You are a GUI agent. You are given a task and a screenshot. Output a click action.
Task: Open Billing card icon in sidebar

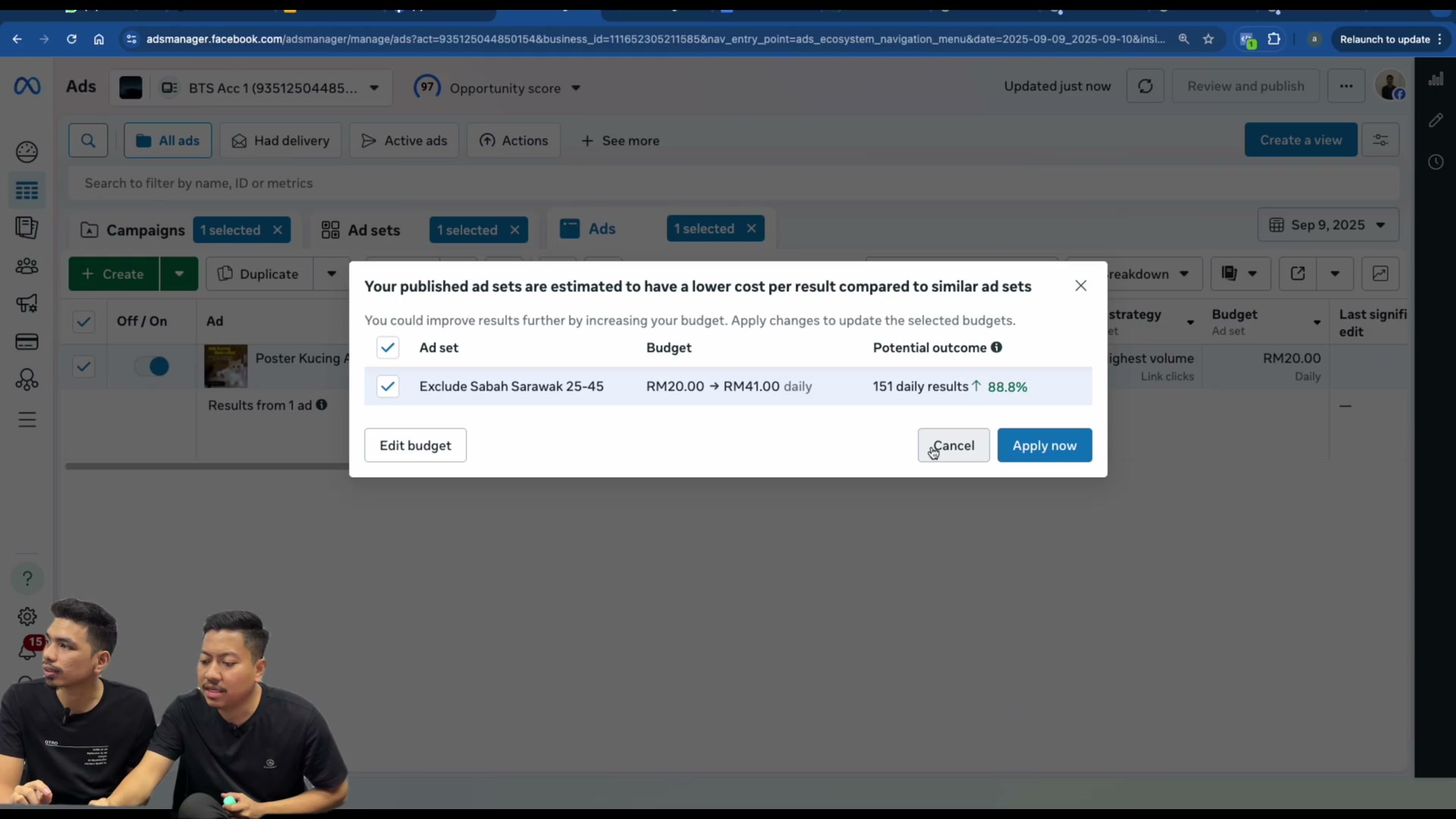tap(27, 342)
